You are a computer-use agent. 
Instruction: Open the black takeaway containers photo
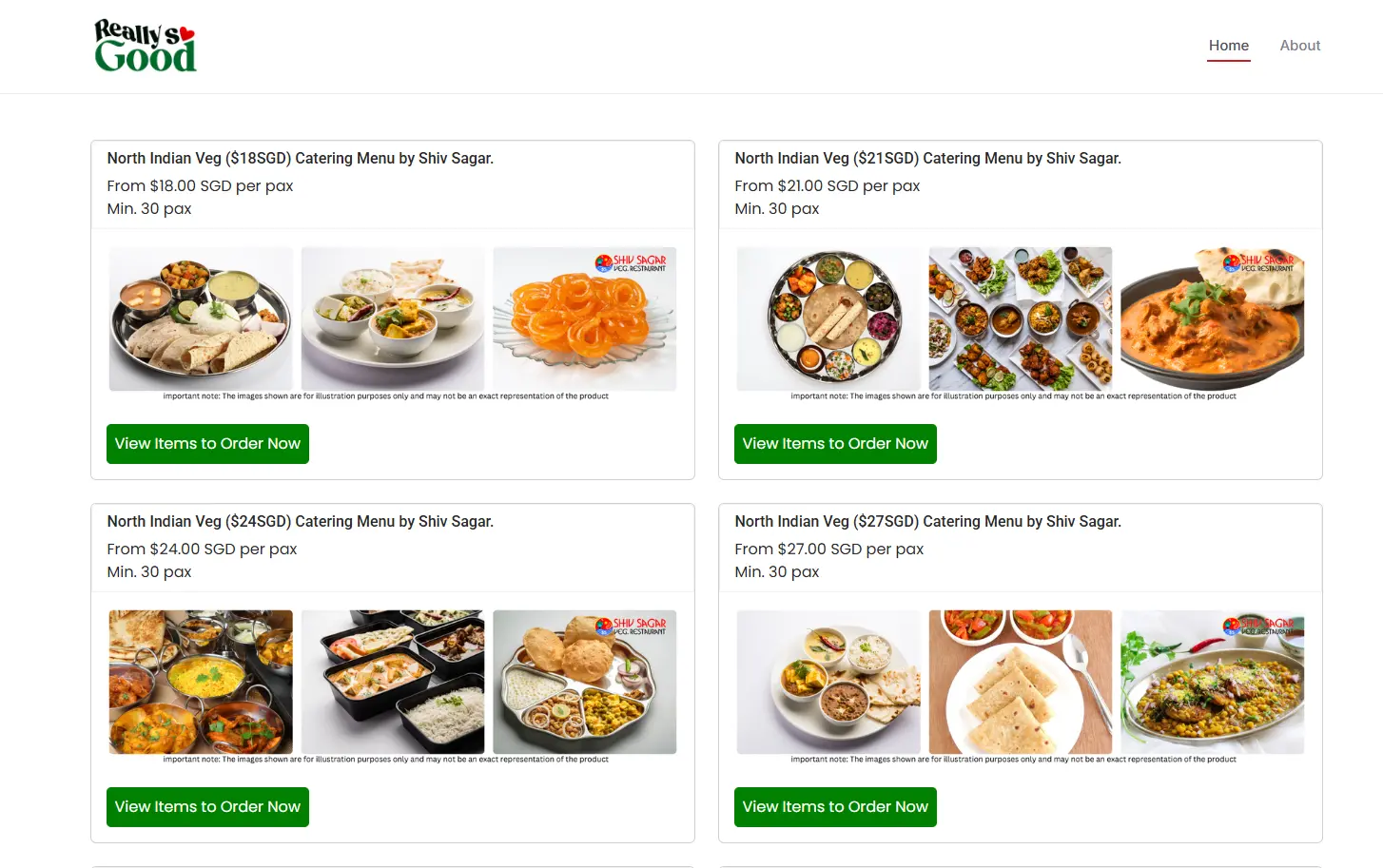click(393, 683)
